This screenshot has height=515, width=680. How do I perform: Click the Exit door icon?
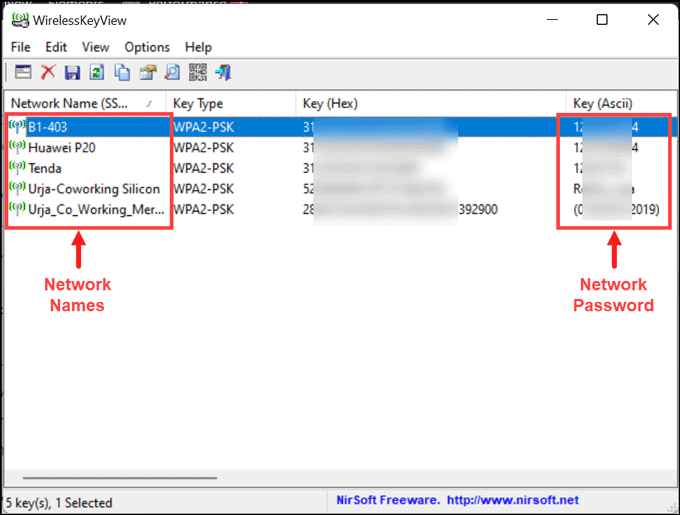223,72
